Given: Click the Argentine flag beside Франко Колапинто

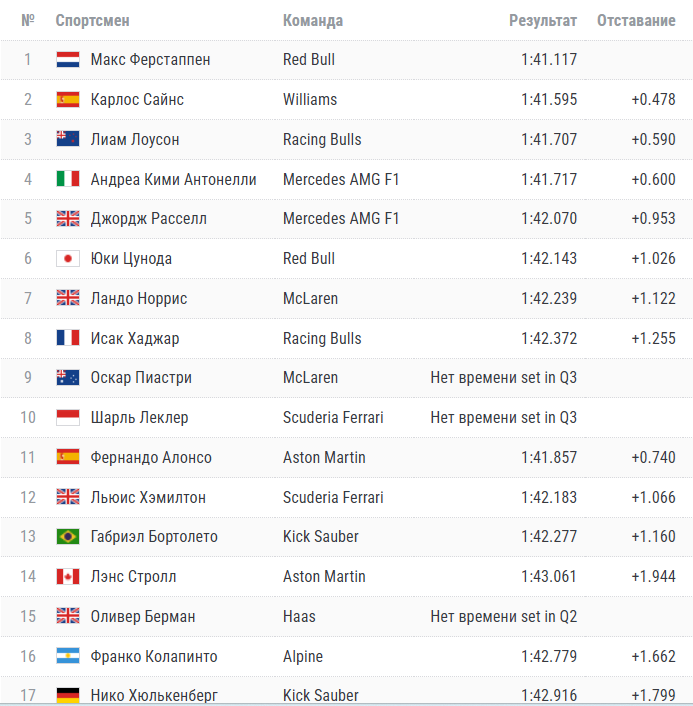Looking at the screenshot, I should (x=68, y=656).
